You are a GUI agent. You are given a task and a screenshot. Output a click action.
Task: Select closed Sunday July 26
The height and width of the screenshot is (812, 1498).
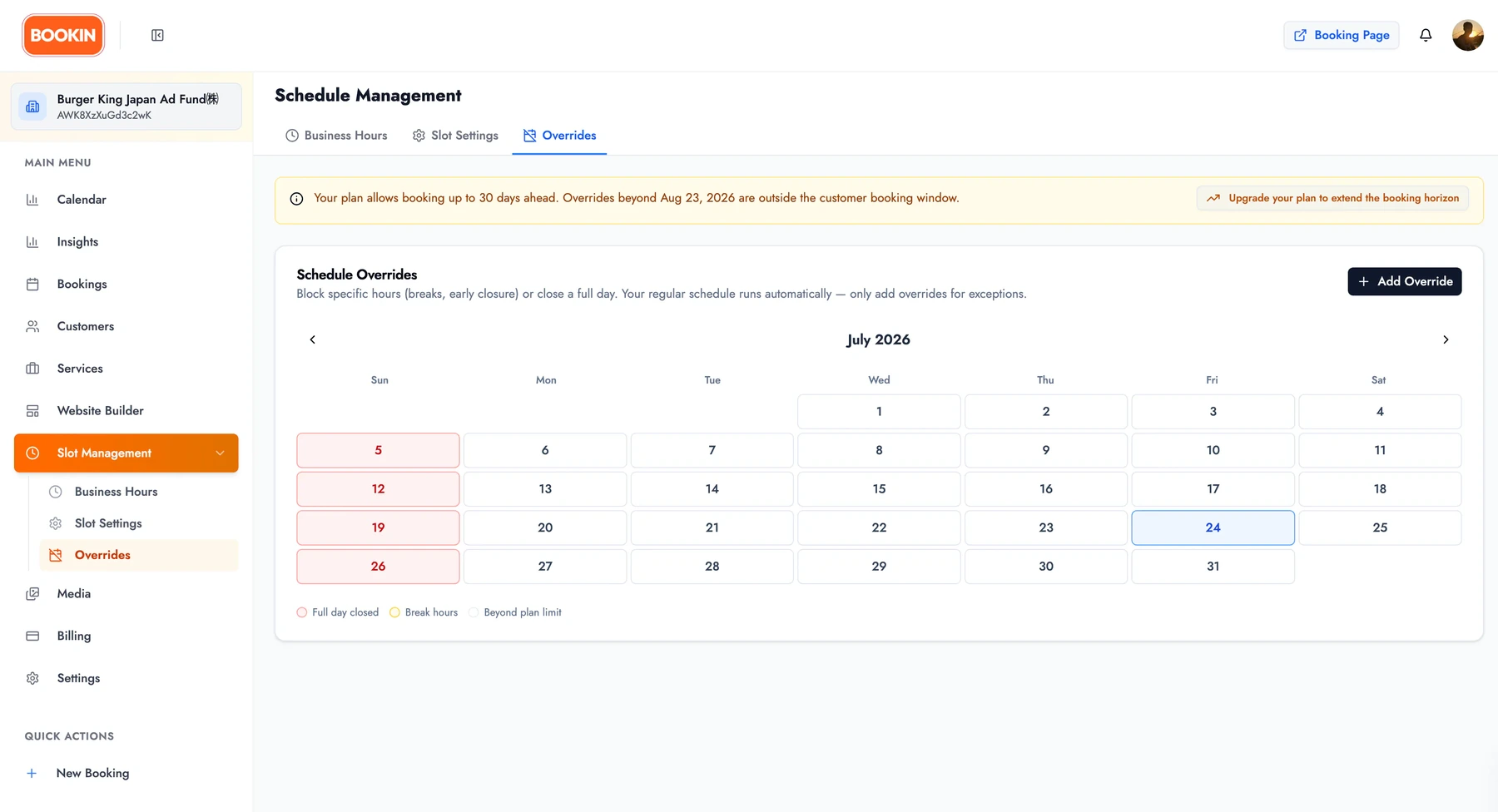click(x=378, y=567)
